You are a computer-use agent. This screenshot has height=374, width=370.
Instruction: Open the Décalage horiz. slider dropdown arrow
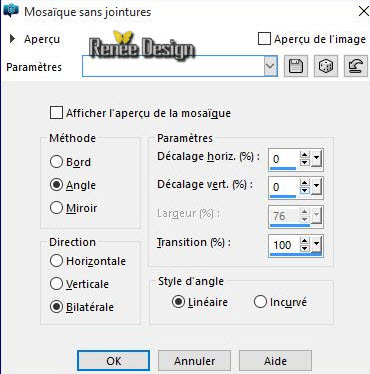click(316, 159)
